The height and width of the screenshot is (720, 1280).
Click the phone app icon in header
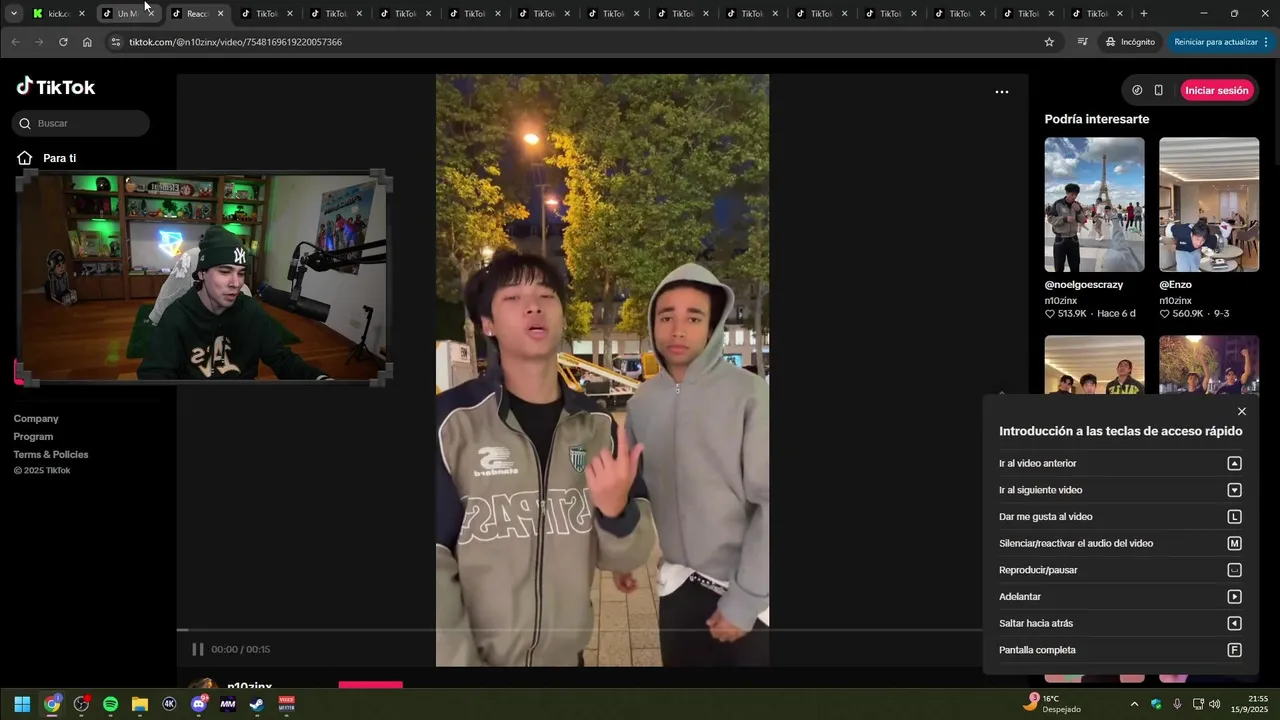[1158, 90]
